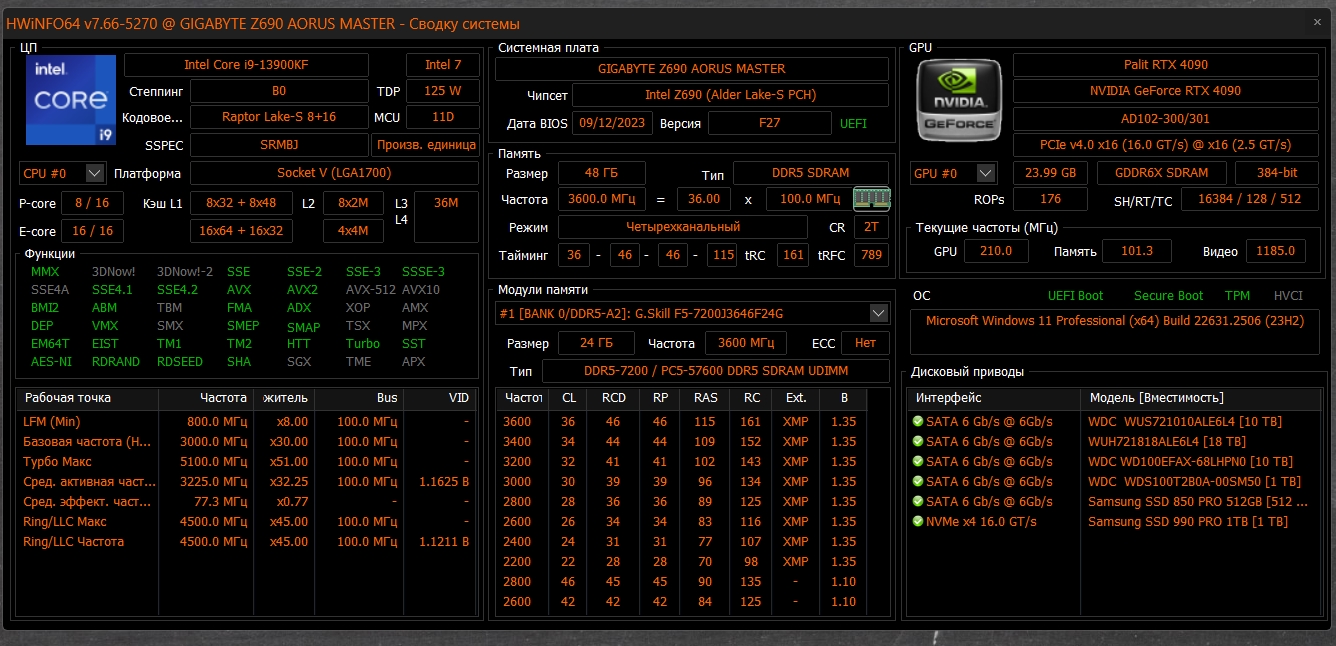Click the Рабочая точка column header

[88, 398]
